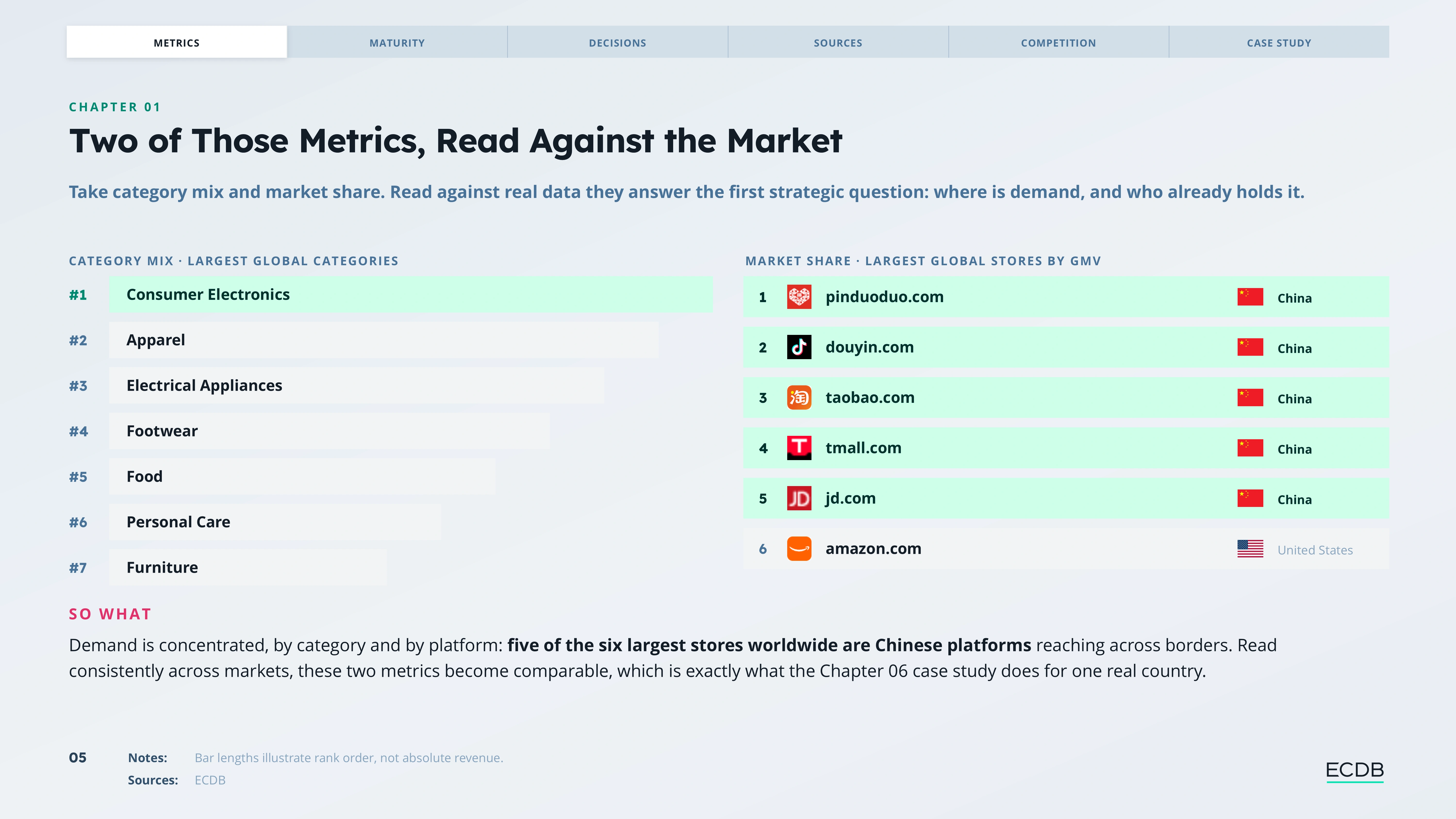The width and height of the screenshot is (1456, 819).
Task: Click page number 05 in footer
Action: coord(78,757)
